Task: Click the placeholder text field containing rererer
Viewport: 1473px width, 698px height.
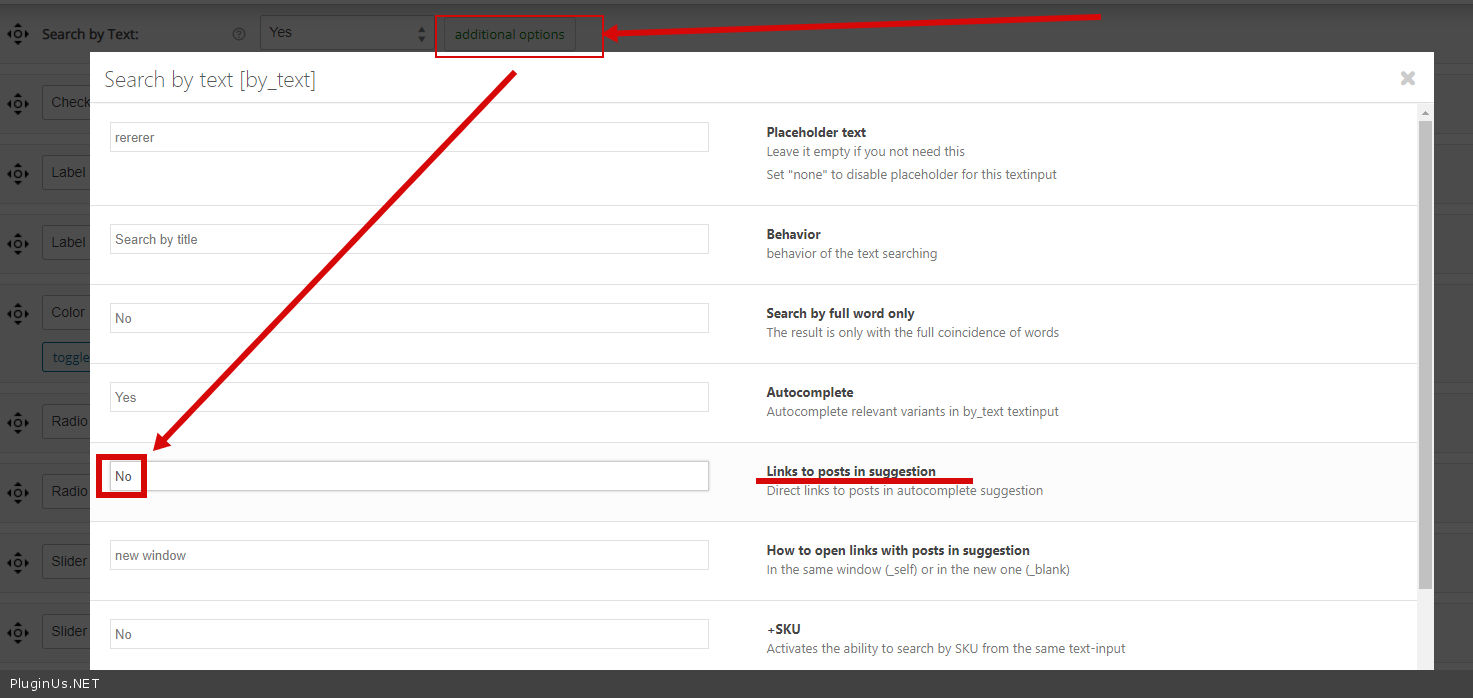Action: click(x=409, y=137)
